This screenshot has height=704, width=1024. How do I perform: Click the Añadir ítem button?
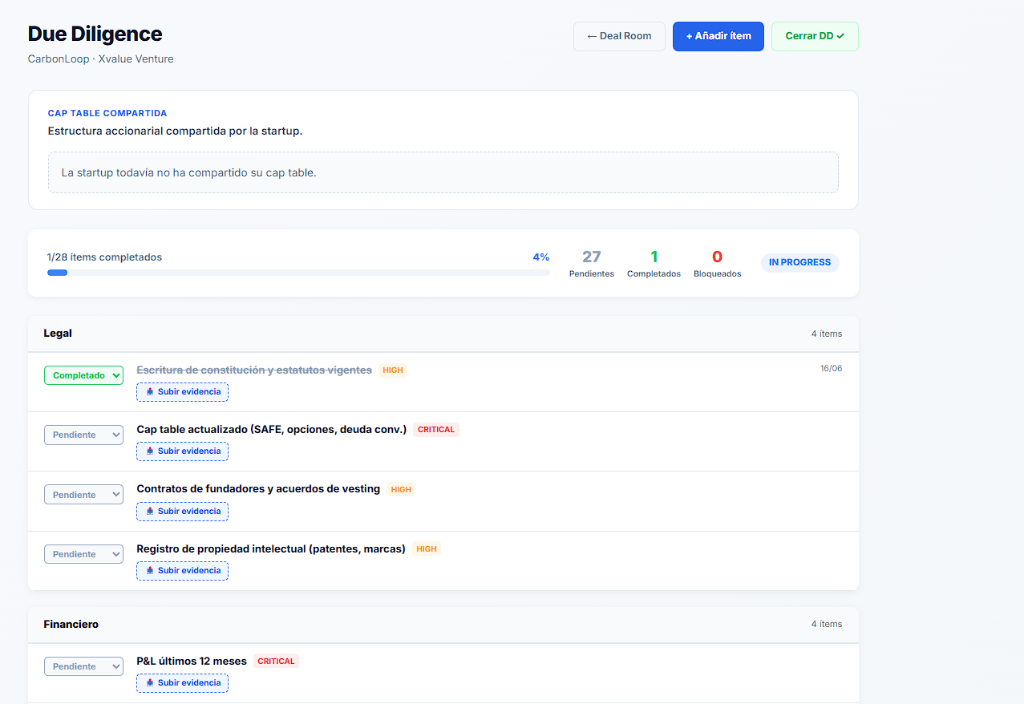(x=718, y=36)
